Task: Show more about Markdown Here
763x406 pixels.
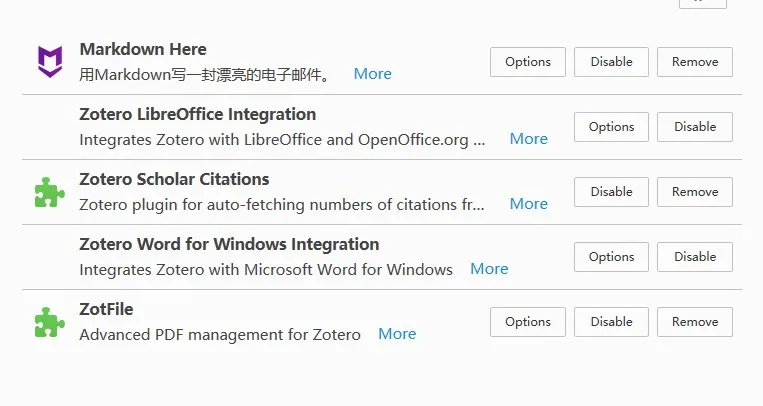Action: point(372,74)
